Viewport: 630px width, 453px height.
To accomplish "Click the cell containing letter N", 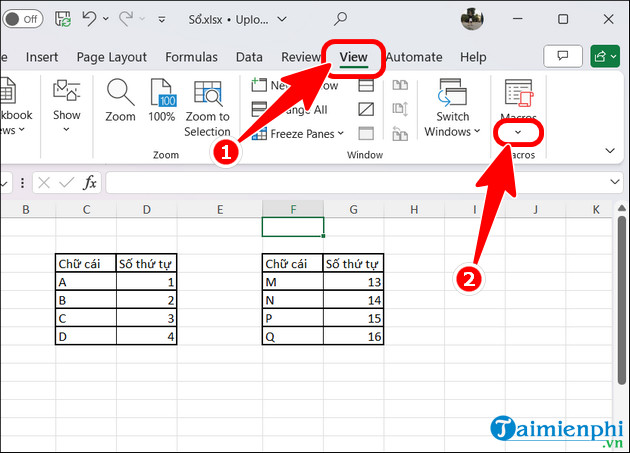I will coord(293,300).
